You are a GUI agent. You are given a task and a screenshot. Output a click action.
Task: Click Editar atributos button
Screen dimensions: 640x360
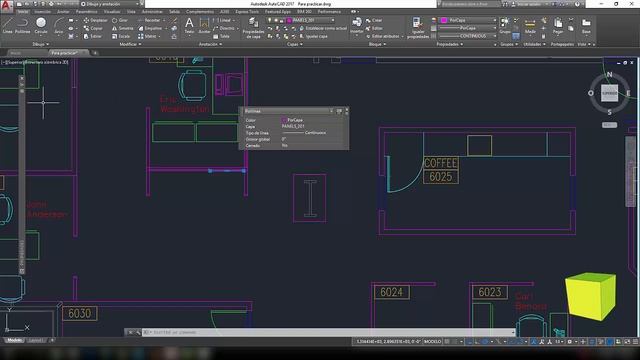tap(382, 36)
